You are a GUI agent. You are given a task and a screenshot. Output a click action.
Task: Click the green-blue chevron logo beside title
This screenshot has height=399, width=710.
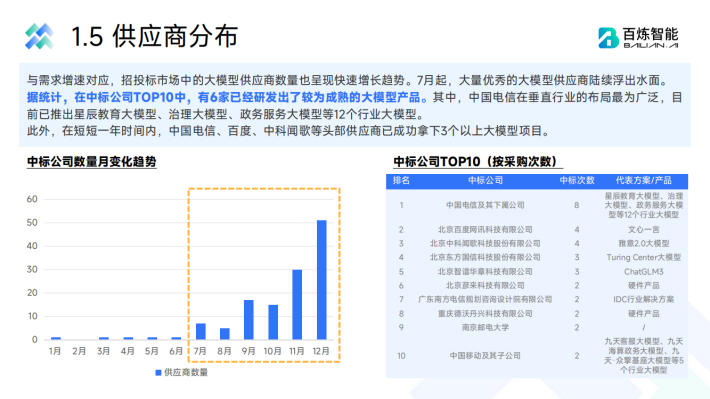pos(39,36)
